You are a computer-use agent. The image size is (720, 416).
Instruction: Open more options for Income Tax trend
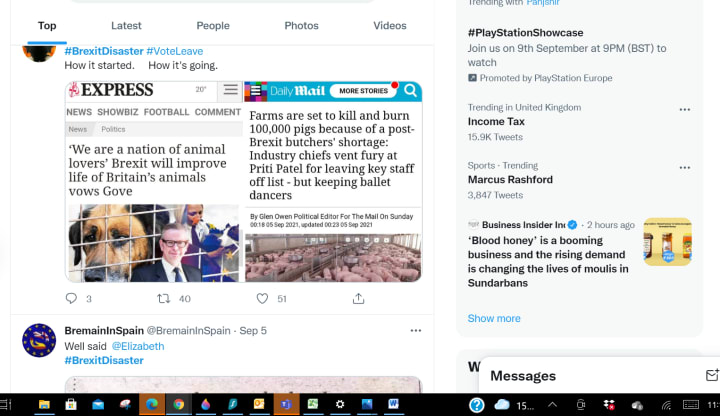(685, 109)
